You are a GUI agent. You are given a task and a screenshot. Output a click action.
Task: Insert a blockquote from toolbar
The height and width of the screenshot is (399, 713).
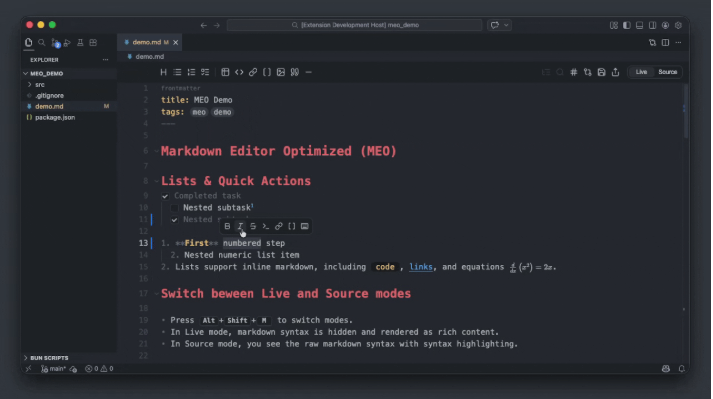pos(295,72)
